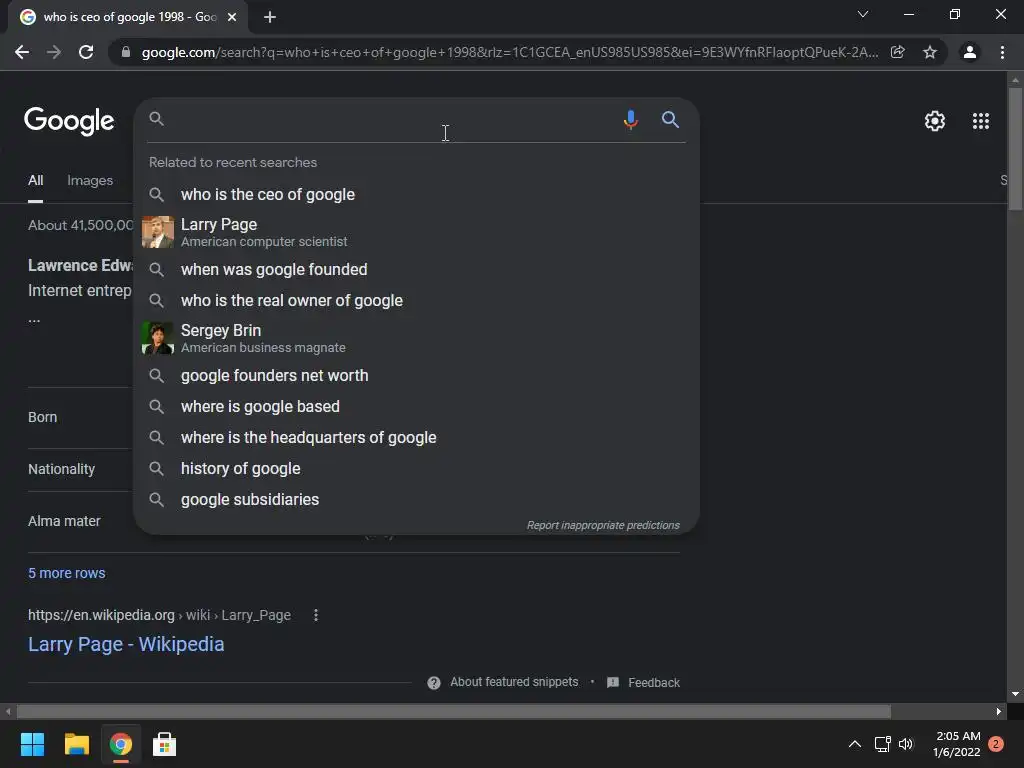Image resolution: width=1024 pixels, height=768 pixels.
Task: Open the tab search chevron
Action: click(x=863, y=14)
